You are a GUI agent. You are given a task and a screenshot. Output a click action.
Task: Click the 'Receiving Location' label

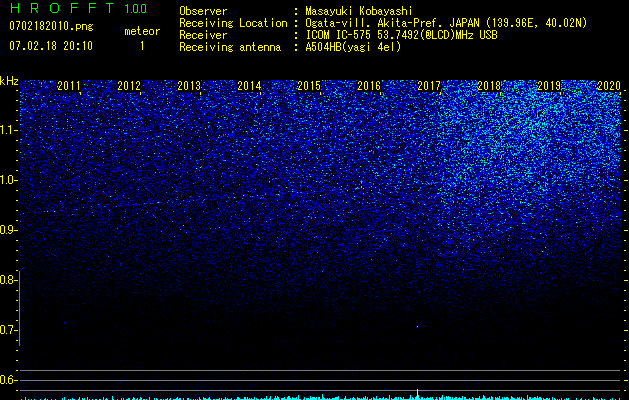233,23
